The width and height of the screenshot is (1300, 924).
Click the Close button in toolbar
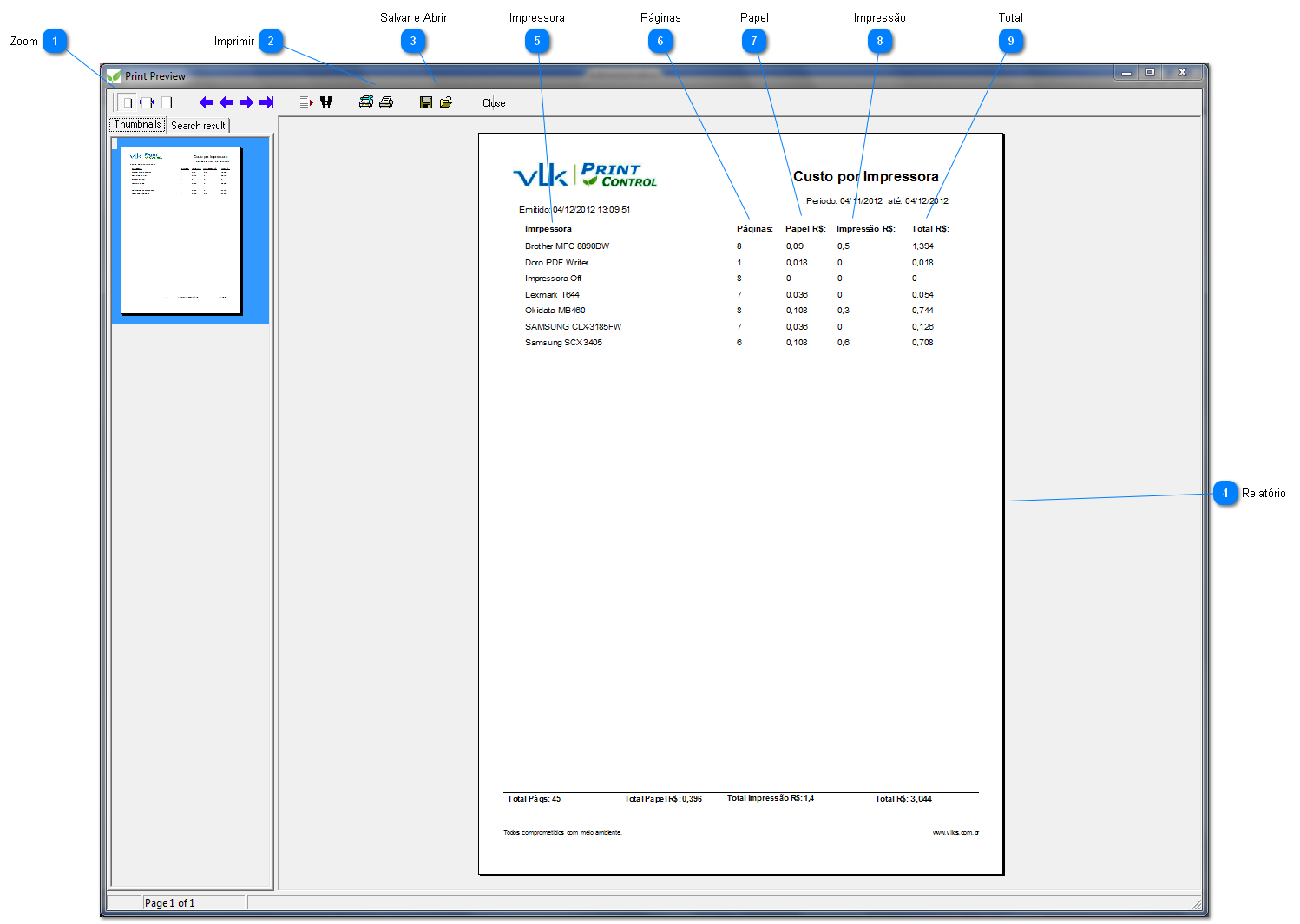click(x=494, y=103)
